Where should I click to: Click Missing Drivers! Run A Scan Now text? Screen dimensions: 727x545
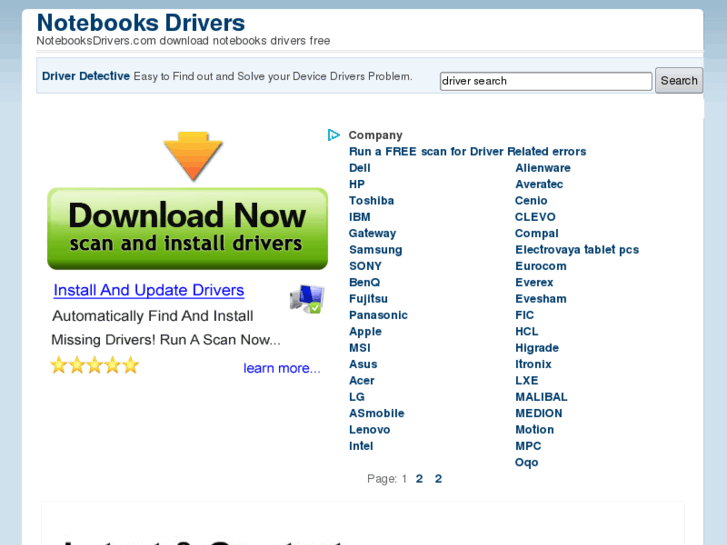(x=166, y=340)
